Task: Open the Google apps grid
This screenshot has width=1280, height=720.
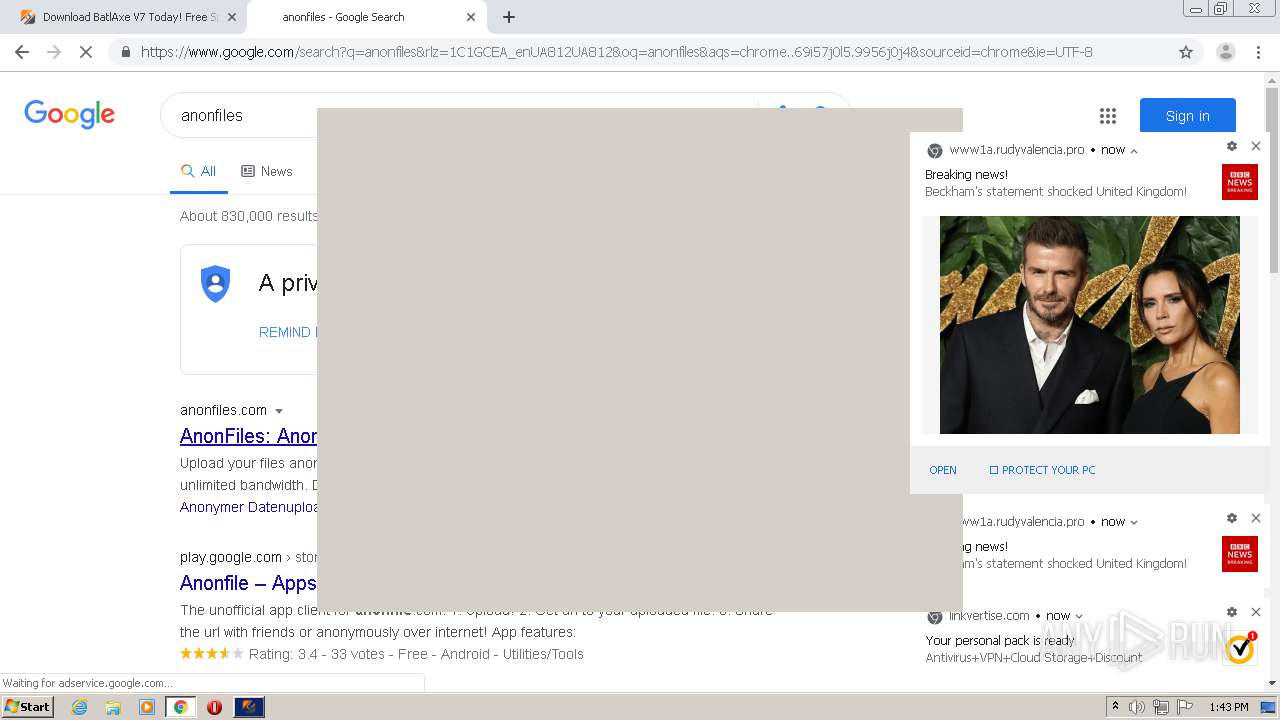Action: pyautogui.click(x=1108, y=116)
